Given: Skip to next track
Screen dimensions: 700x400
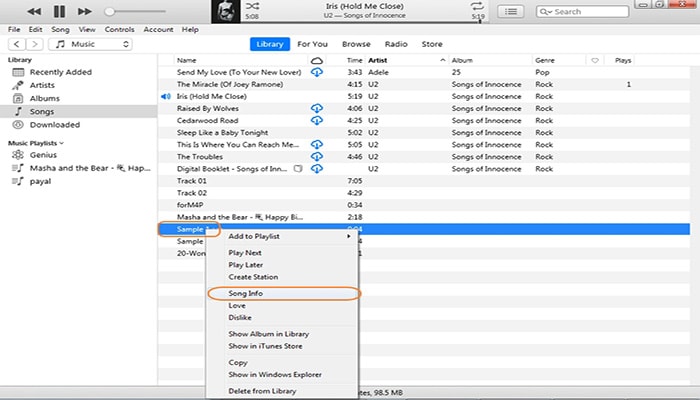Looking at the screenshot, I should [84, 11].
